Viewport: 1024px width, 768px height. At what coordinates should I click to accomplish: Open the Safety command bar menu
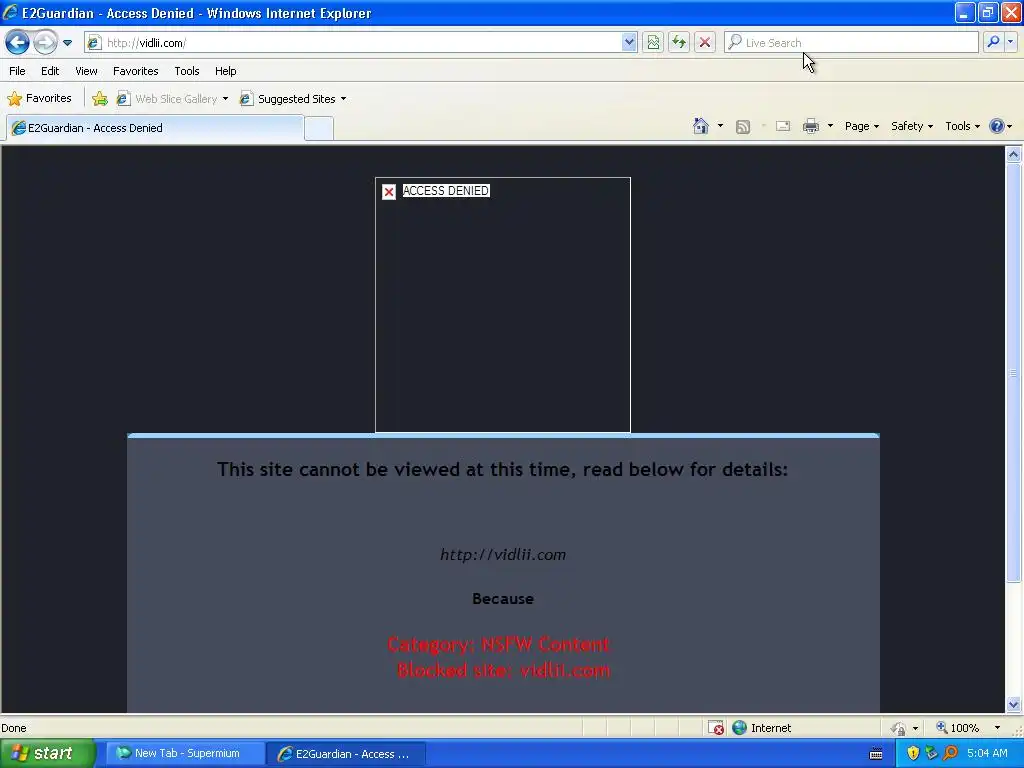(912, 126)
